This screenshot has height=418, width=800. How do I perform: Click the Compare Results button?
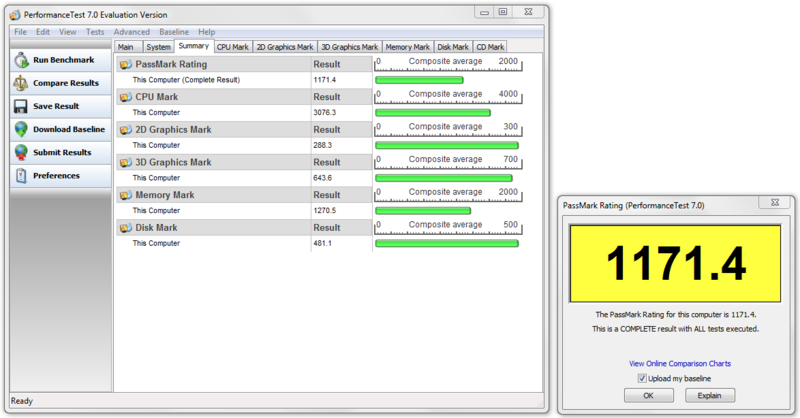[x=61, y=83]
